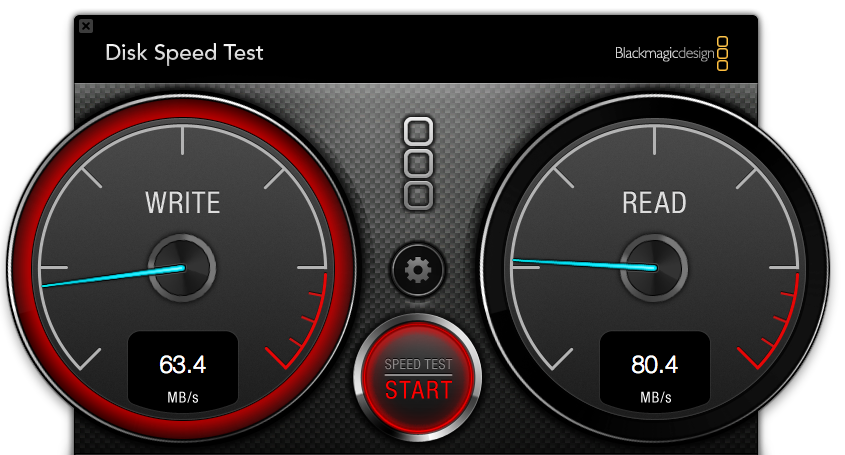Click the yellow Blackmagic squares icon
Screen dimensions: 845x455
coord(722,53)
